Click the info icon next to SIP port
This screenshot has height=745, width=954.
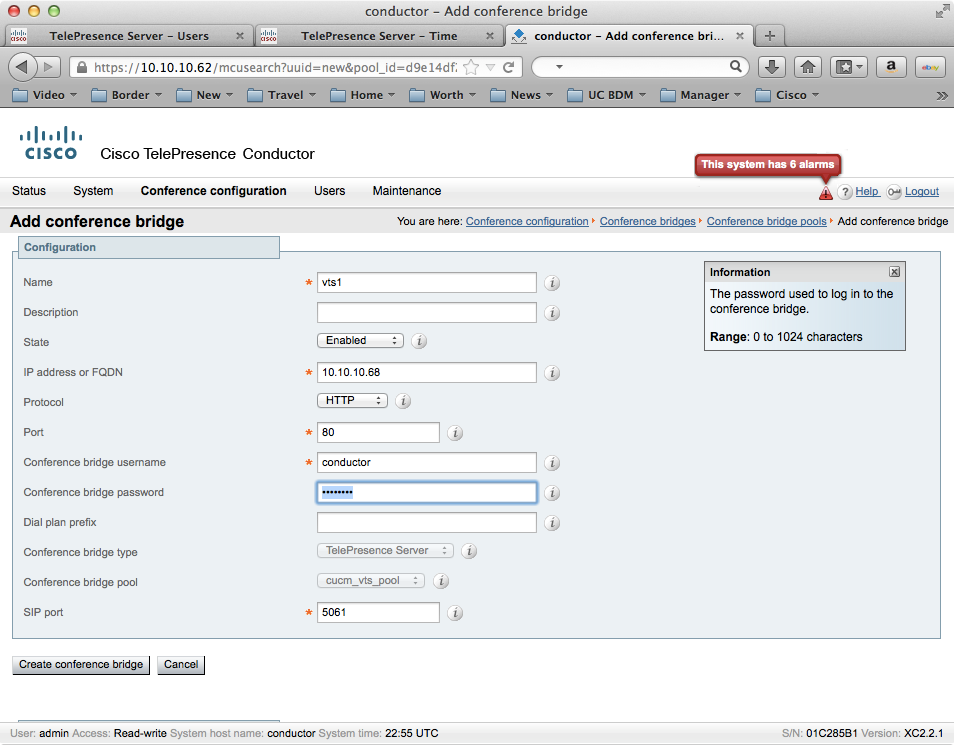[x=455, y=613]
